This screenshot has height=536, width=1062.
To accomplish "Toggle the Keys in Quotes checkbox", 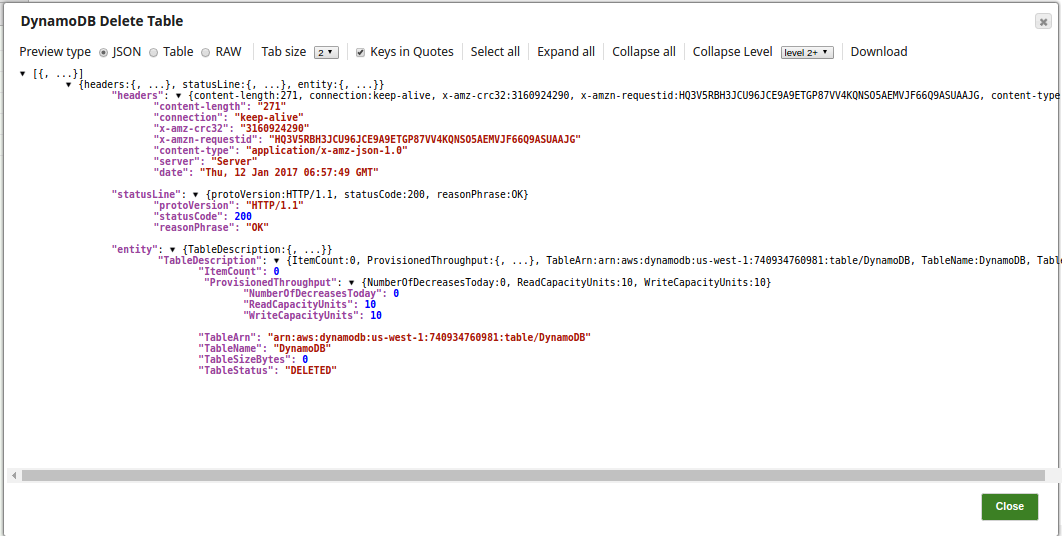I will tap(361, 52).
